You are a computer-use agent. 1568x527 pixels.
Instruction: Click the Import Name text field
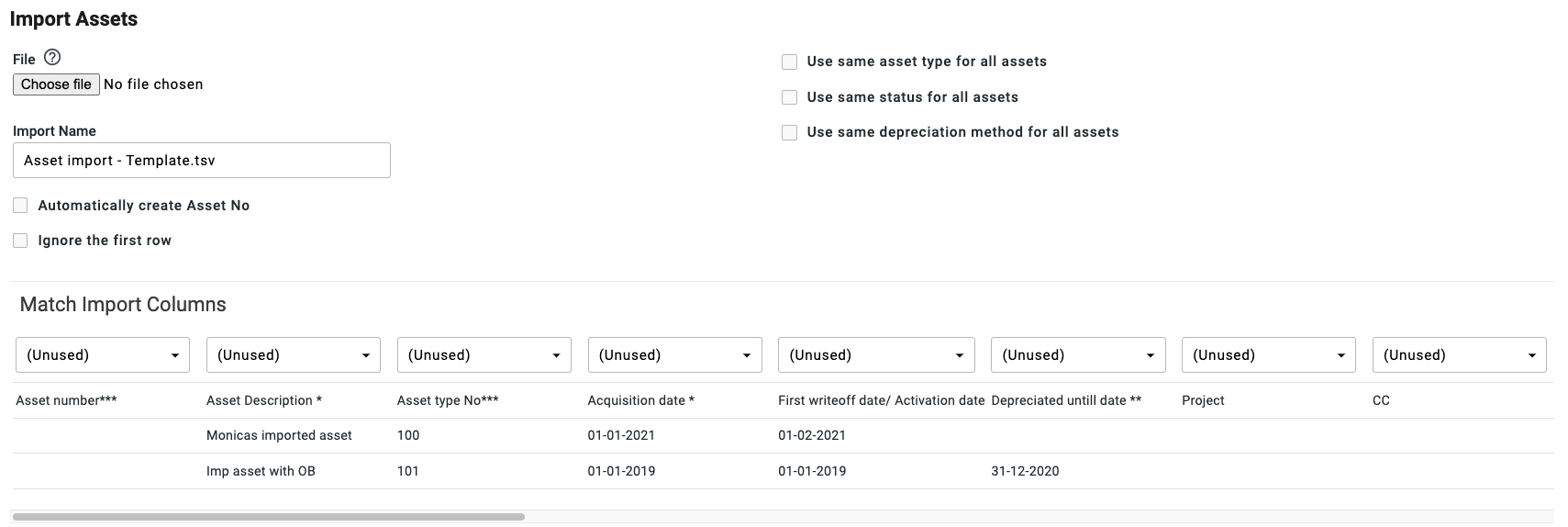(x=202, y=160)
